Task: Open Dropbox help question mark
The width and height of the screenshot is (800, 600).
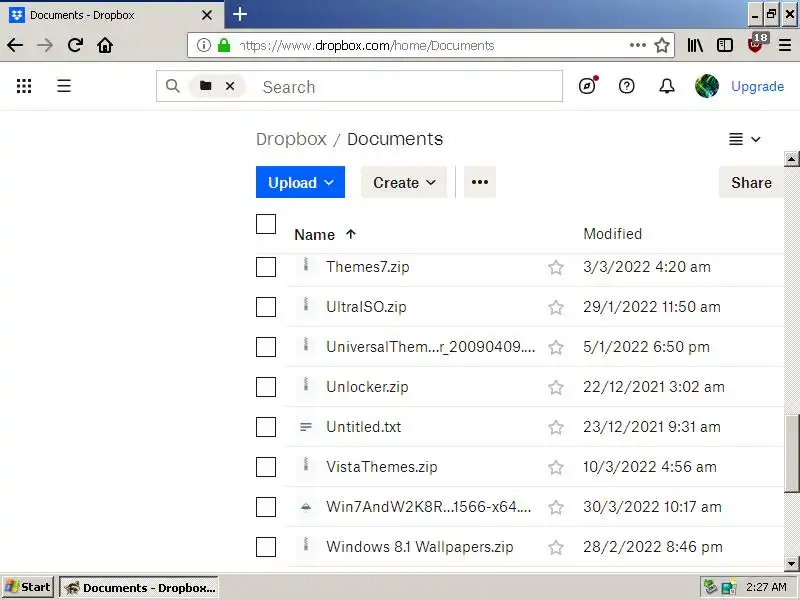Action: point(627,86)
